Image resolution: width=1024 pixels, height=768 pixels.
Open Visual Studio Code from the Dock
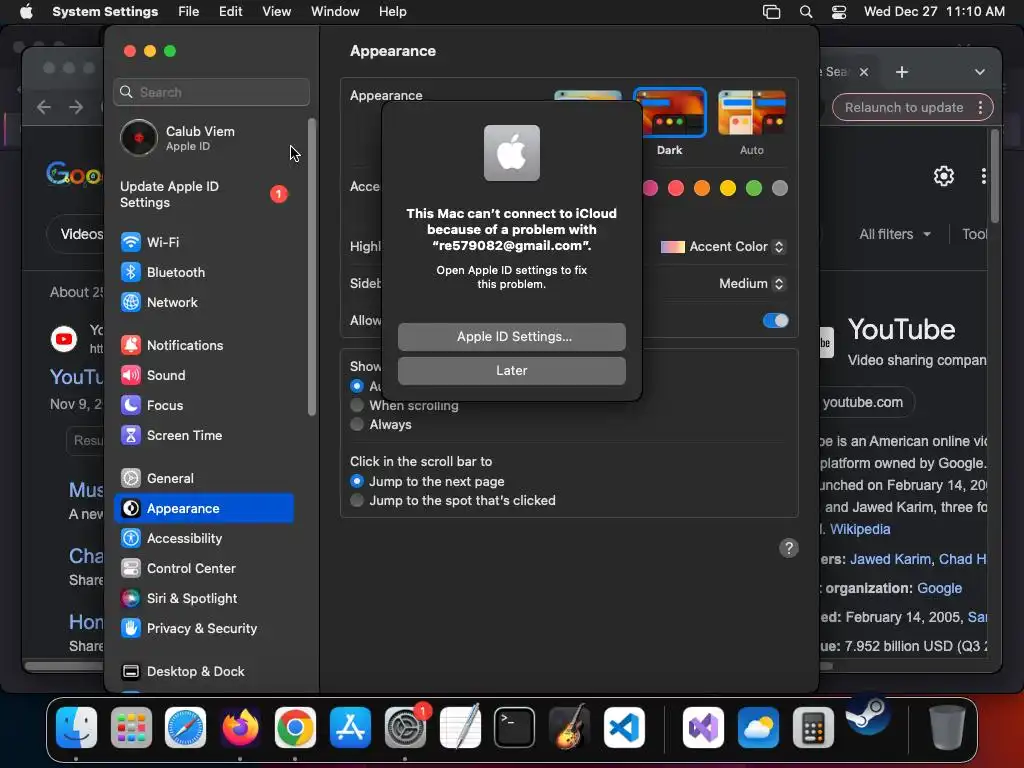pos(624,728)
